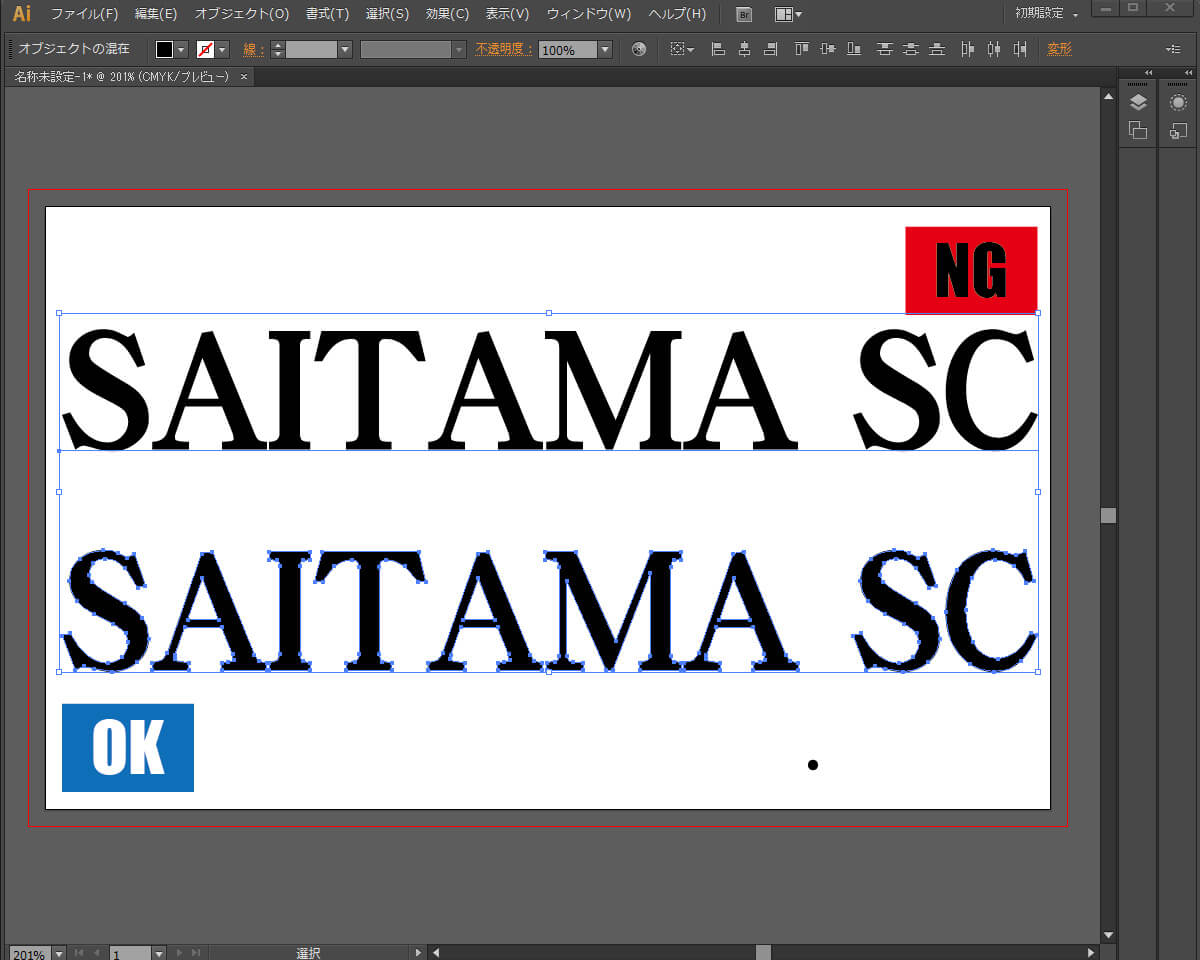Collapse the rightmost dock panel column arrows
Viewport: 1200px width, 960px height.
click(x=1188, y=73)
